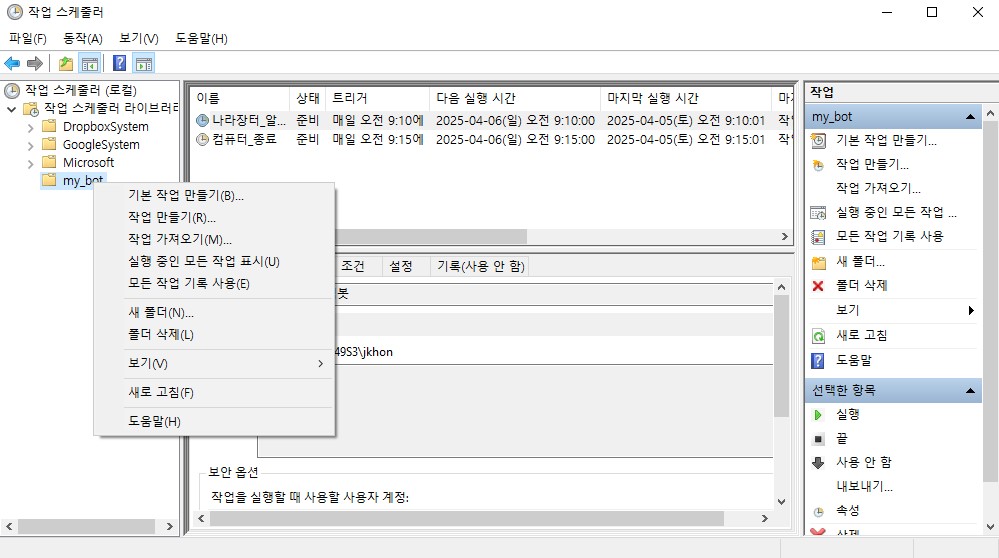
Task: Toggle the Show/Hide console tree toolbar icon
Action: click(x=90, y=63)
